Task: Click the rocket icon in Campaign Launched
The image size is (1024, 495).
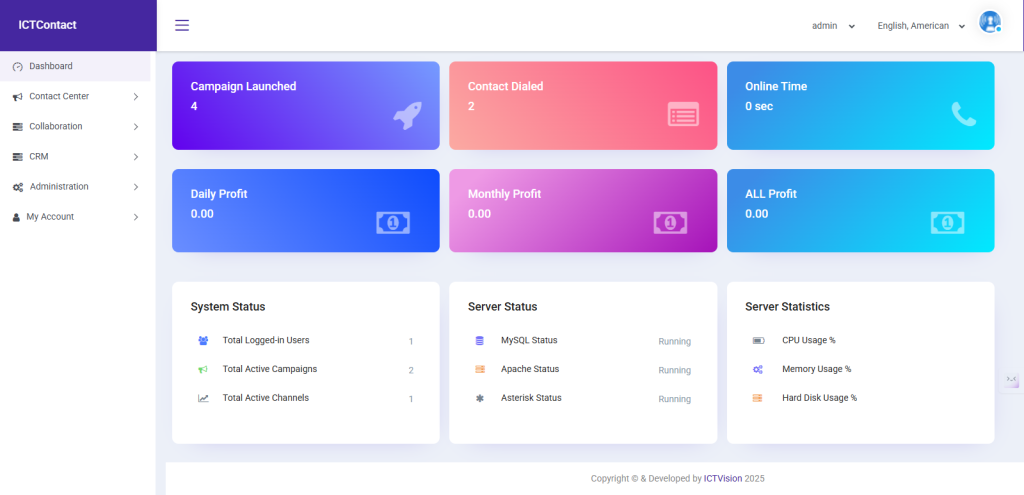Action: point(406,116)
